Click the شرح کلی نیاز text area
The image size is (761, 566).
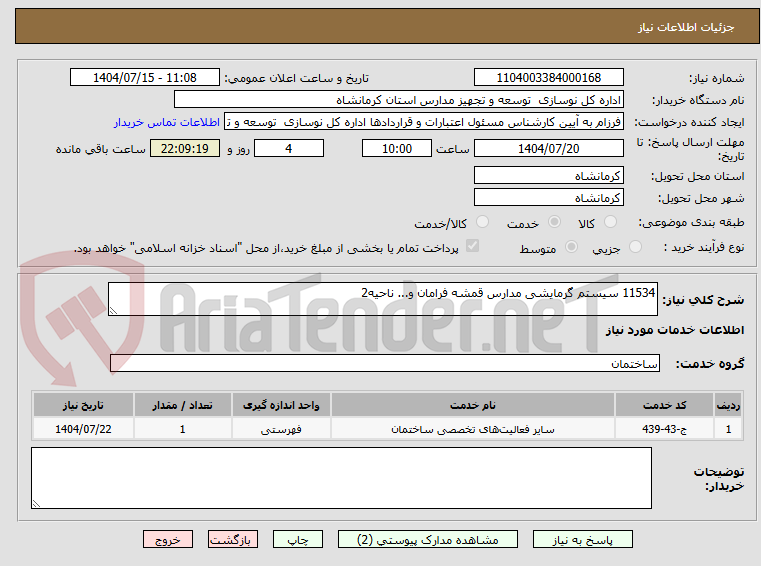(x=382, y=299)
